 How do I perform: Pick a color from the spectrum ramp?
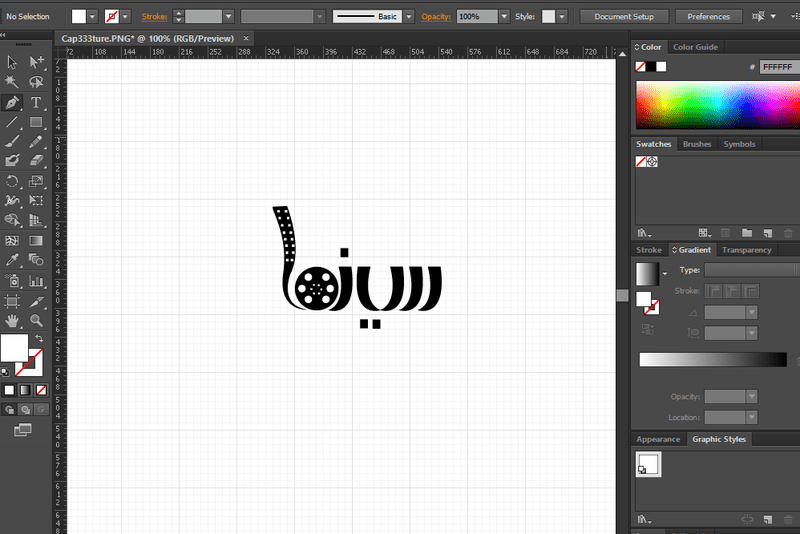tap(716, 104)
